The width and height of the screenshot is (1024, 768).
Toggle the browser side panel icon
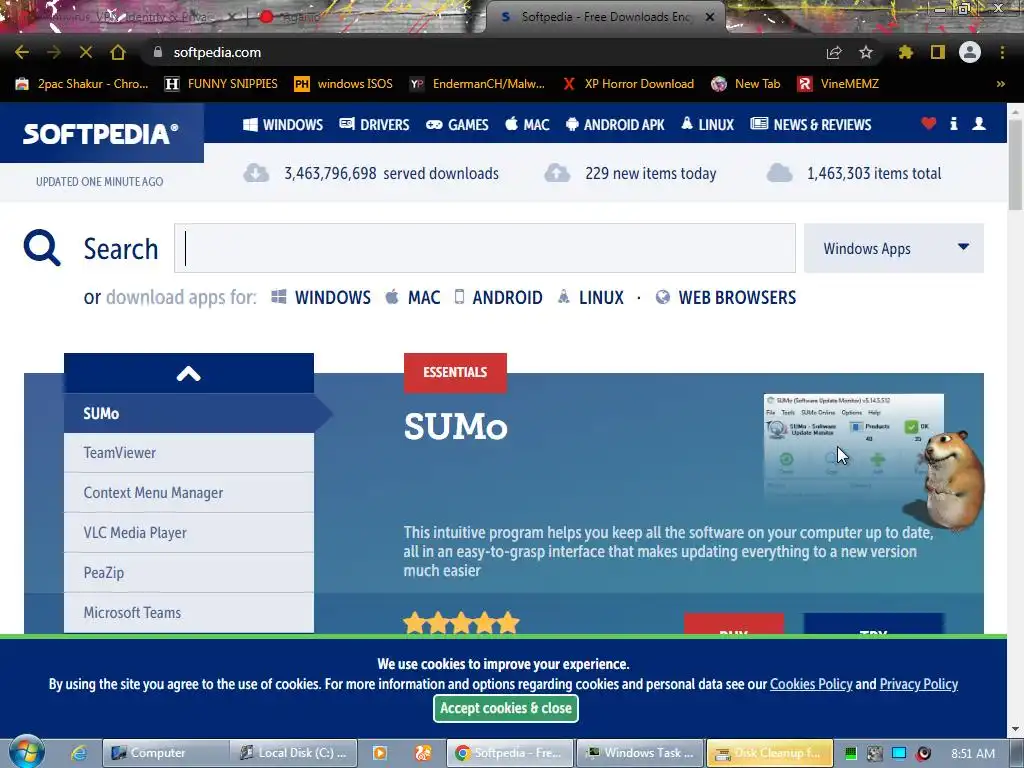(938, 52)
